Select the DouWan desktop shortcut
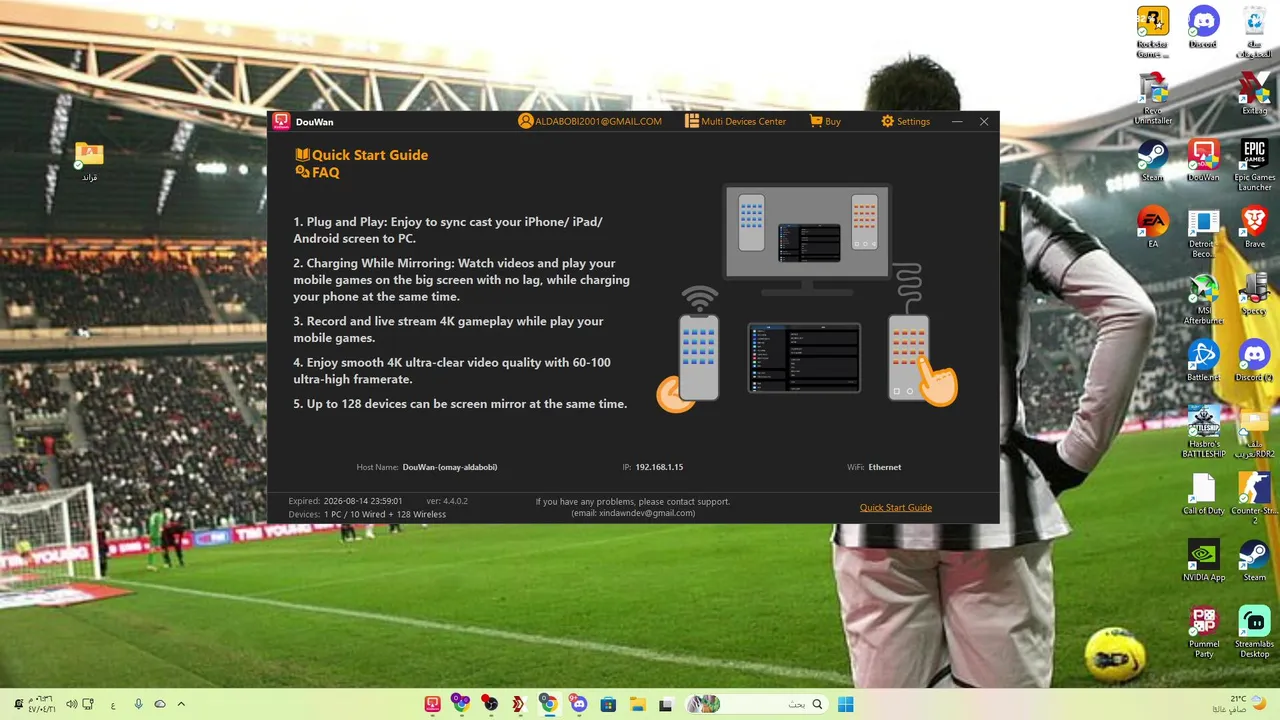Screen dimensions: 1280x720 coord(1203,161)
